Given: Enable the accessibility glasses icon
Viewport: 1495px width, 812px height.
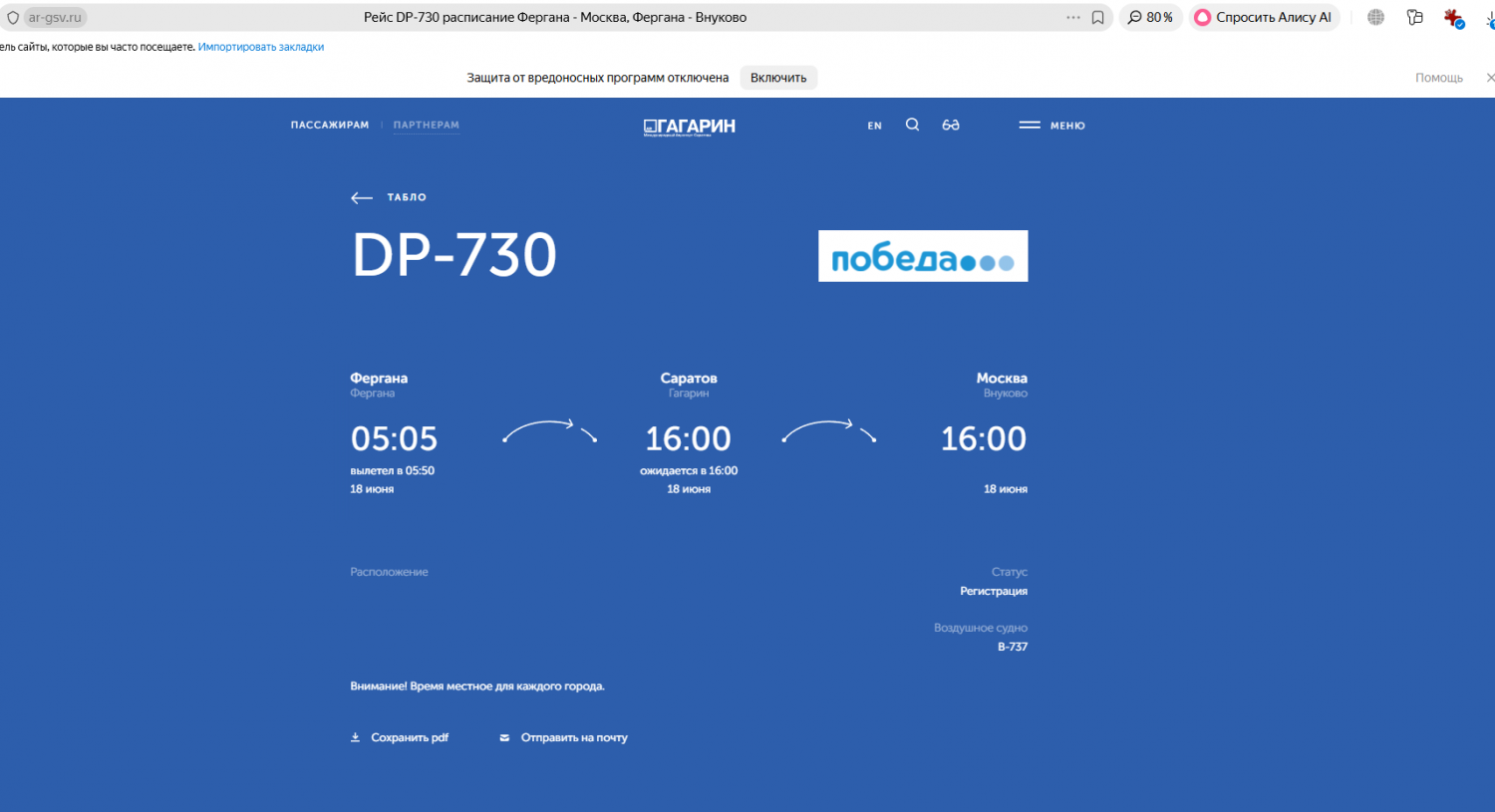Looking at the screenshot, I should click(951, 125).
